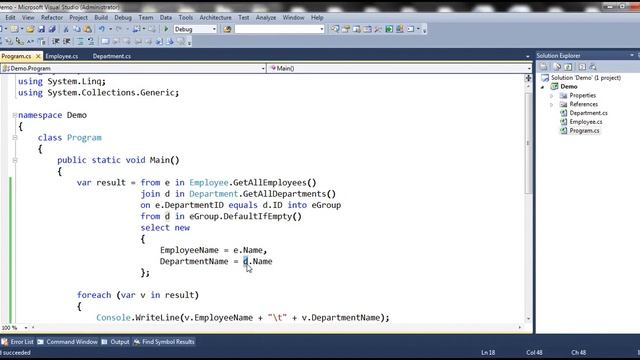Click the Find in Files icon
The height and width of the screenshot is (360, 640).
pyautogui.click(x=227, y=29)
